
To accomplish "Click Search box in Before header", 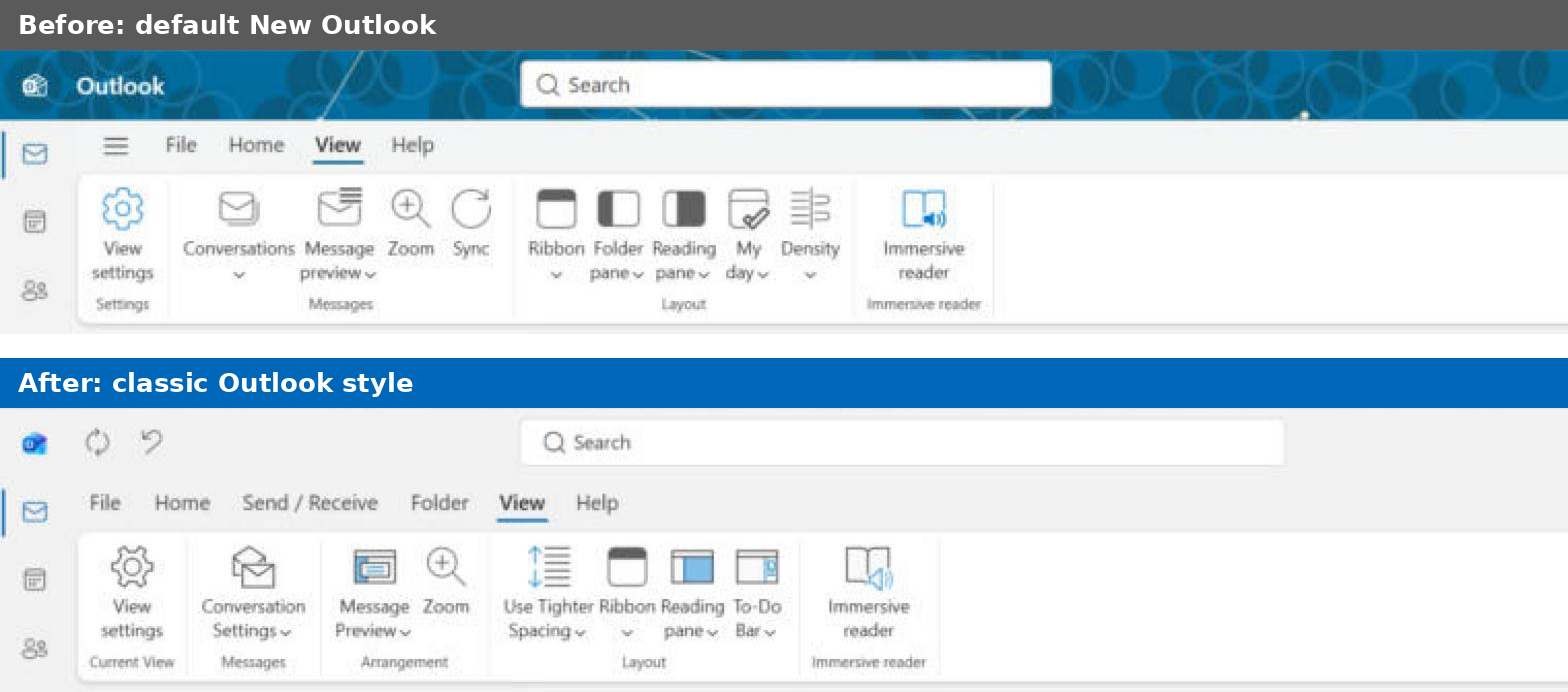I will [786, 85].
